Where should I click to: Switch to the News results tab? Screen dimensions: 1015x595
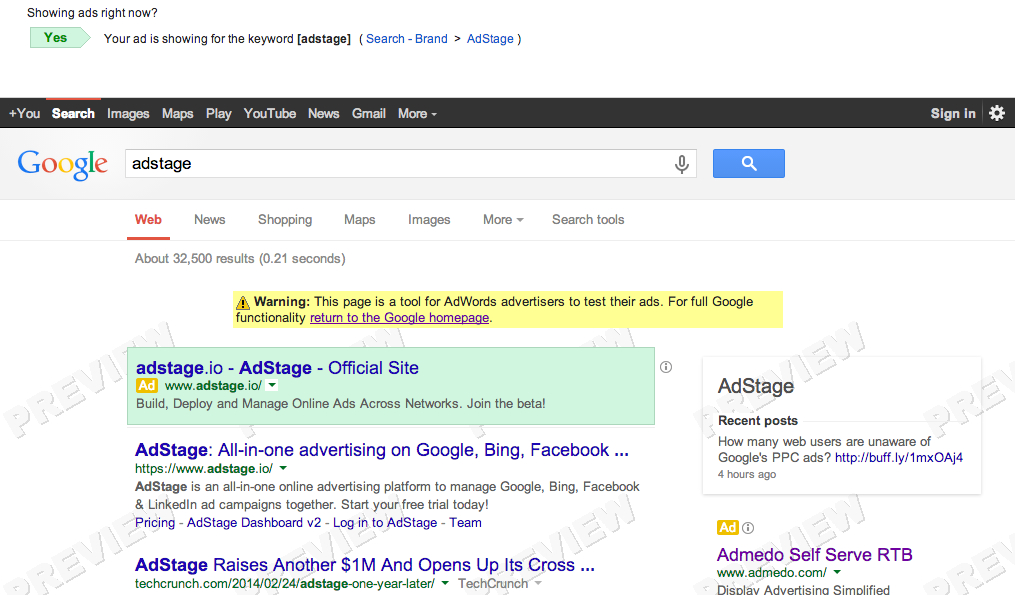210,220
